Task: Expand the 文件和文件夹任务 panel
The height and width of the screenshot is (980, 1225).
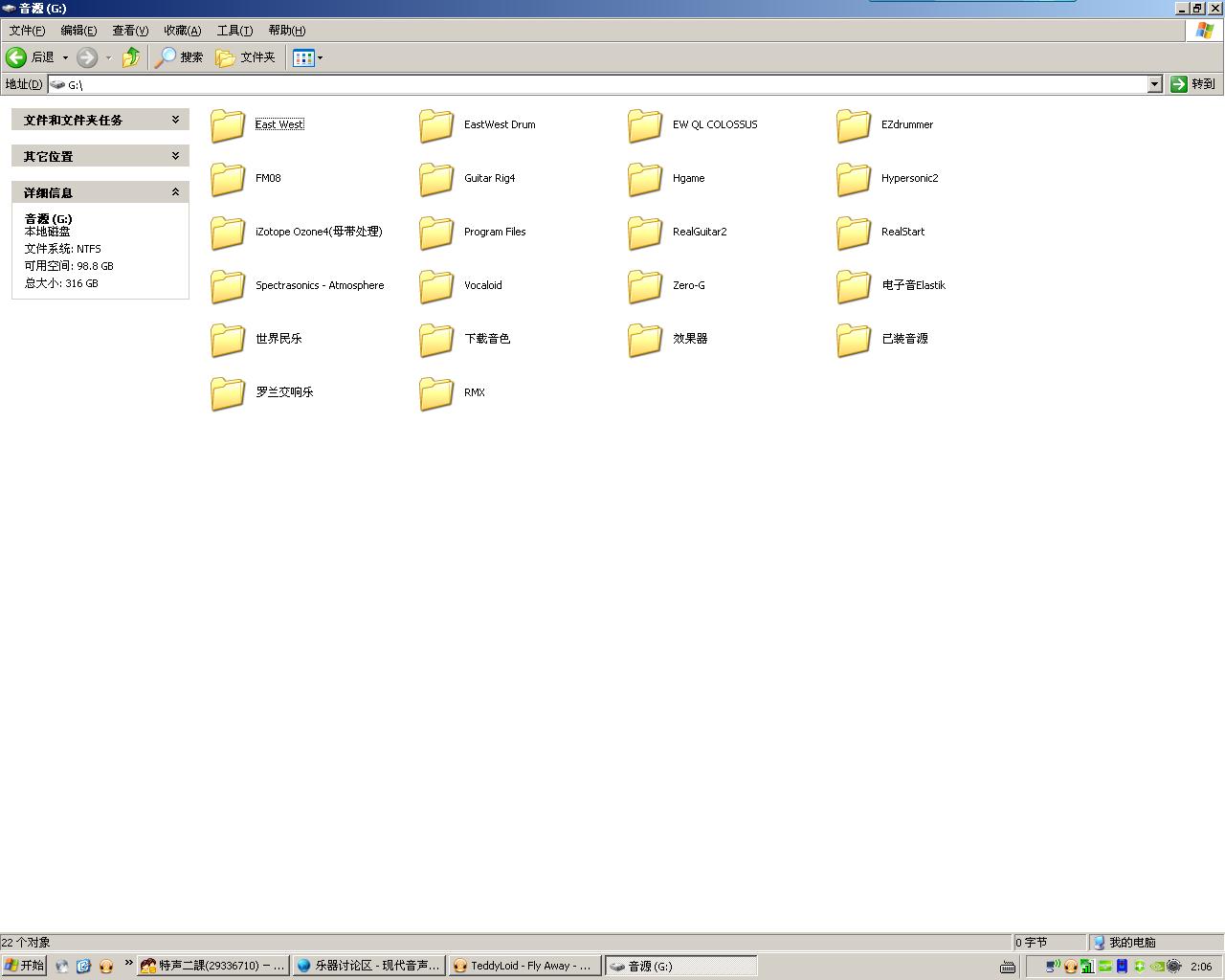Action: click(175, 120)
